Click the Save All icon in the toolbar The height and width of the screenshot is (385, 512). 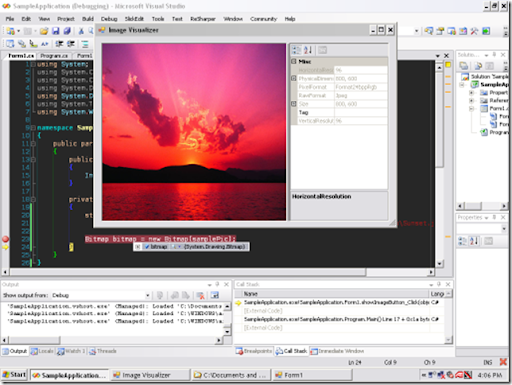tap(67, 31)
